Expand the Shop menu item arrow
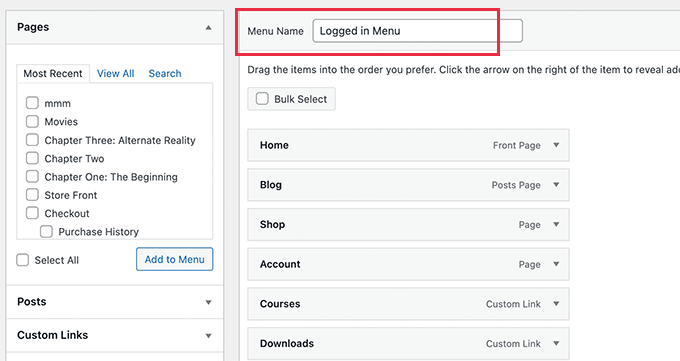The width and height of the screenshot is (680, 361). pos(556,224)
